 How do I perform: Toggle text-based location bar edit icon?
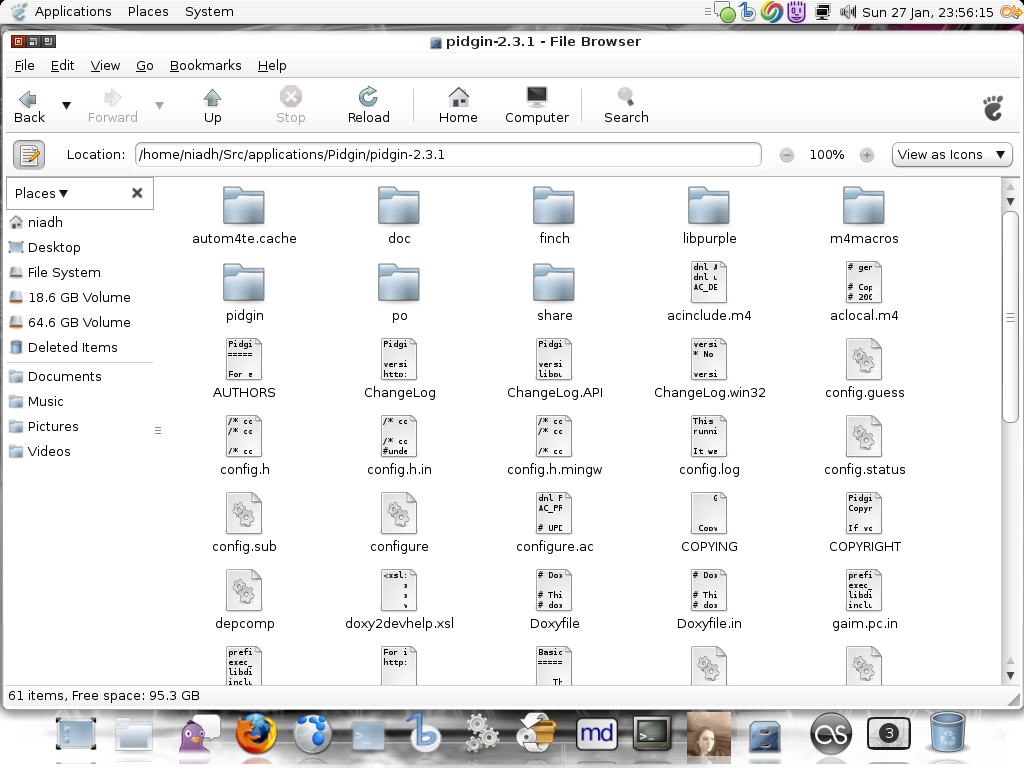click(x=29, y=155)
